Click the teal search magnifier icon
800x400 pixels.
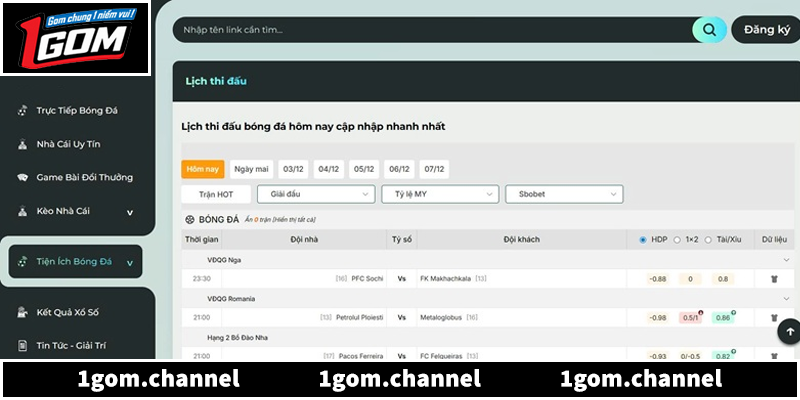[x=709, y=30]
